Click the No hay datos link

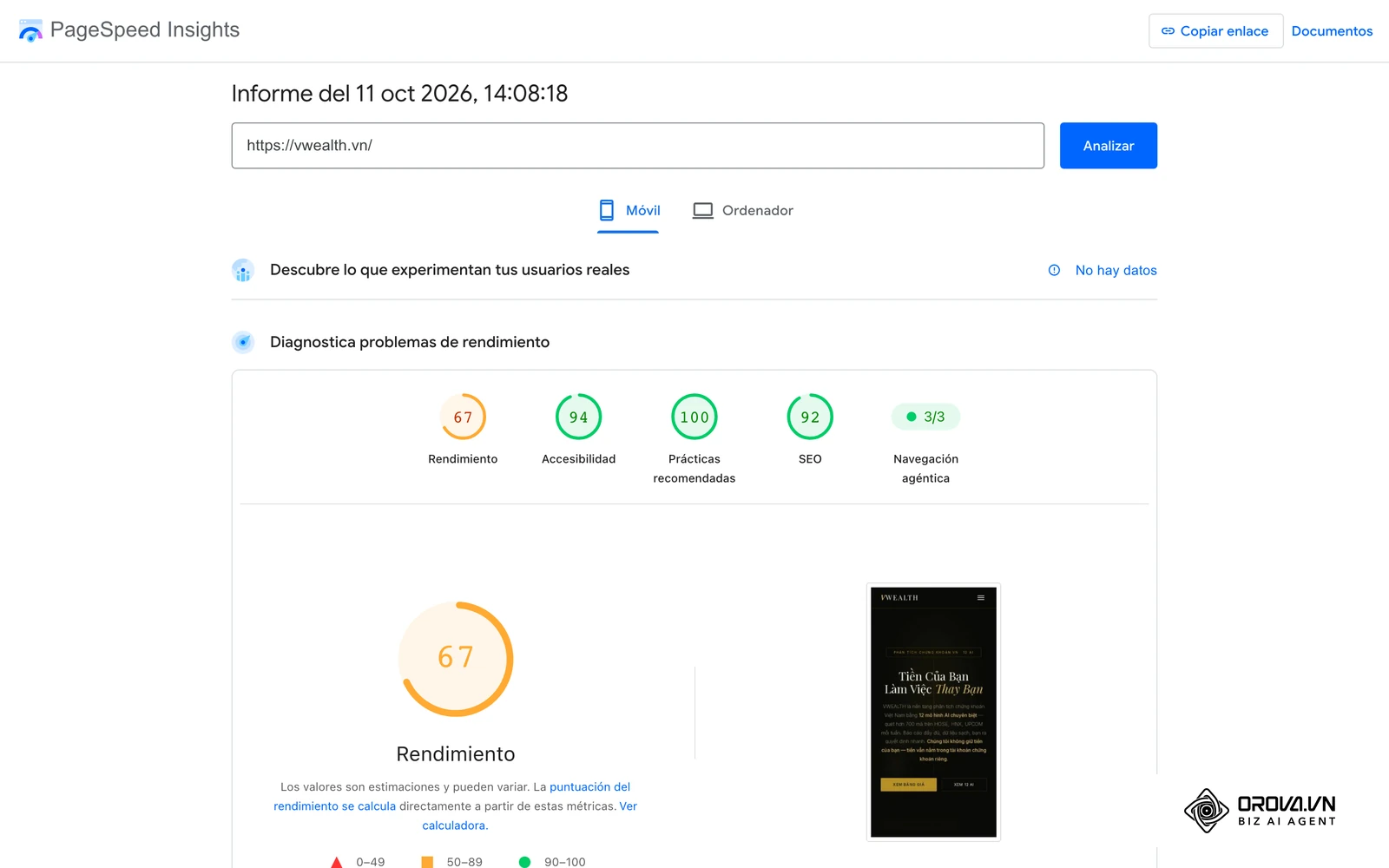coord(1116,271)
